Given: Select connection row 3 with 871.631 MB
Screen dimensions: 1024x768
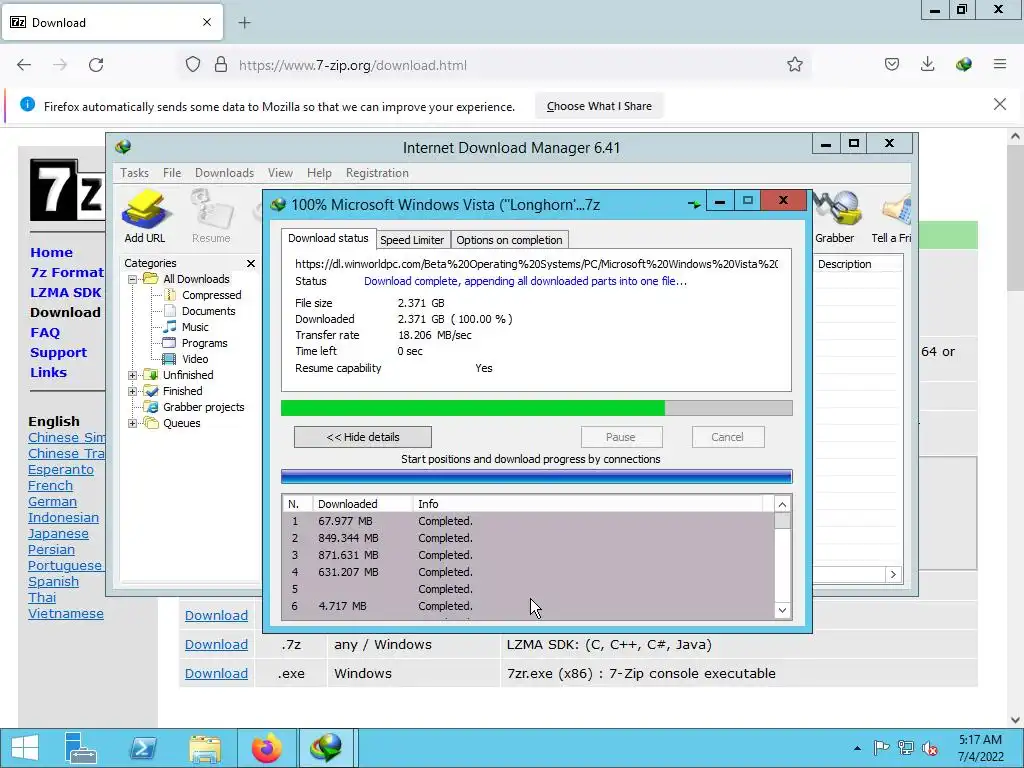Looking at the screenshot, I should coord(528,555).
